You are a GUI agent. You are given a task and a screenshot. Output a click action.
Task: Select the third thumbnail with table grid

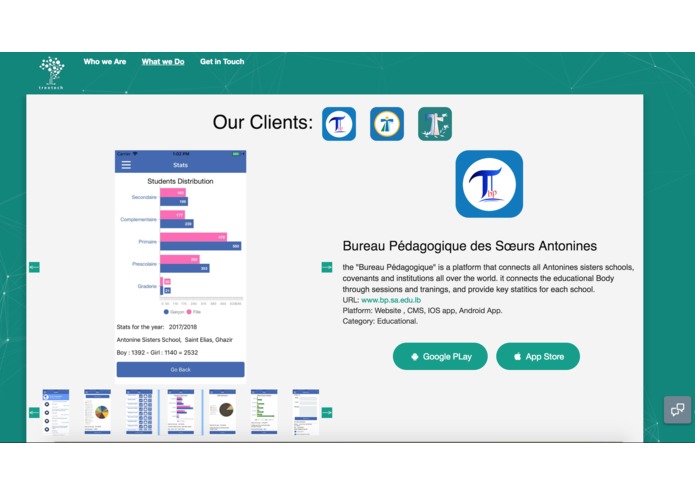coord(139,412)
